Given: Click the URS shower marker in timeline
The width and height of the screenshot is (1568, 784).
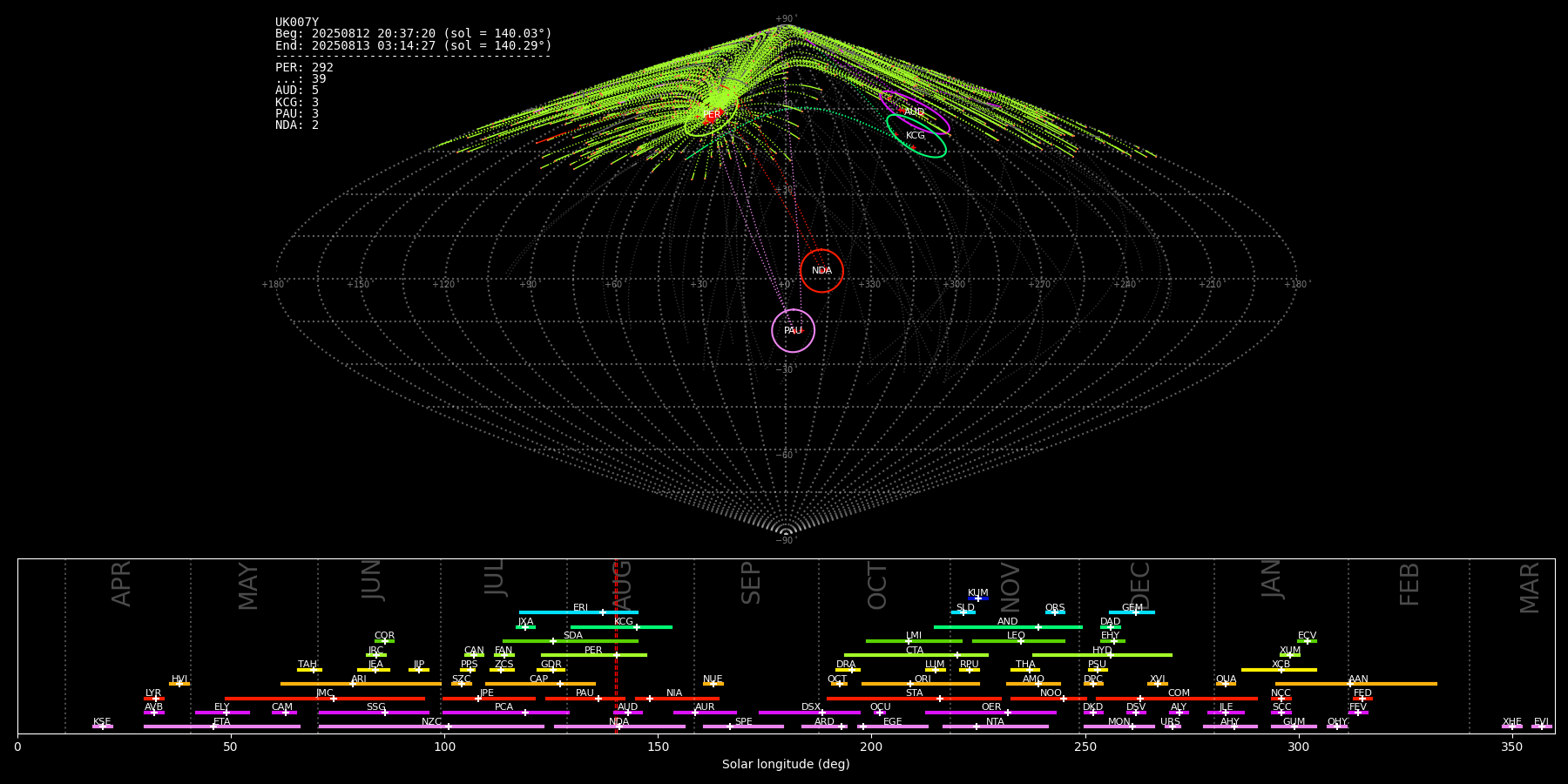Looking at the screenshot, I should click(x=1173, y=727).
